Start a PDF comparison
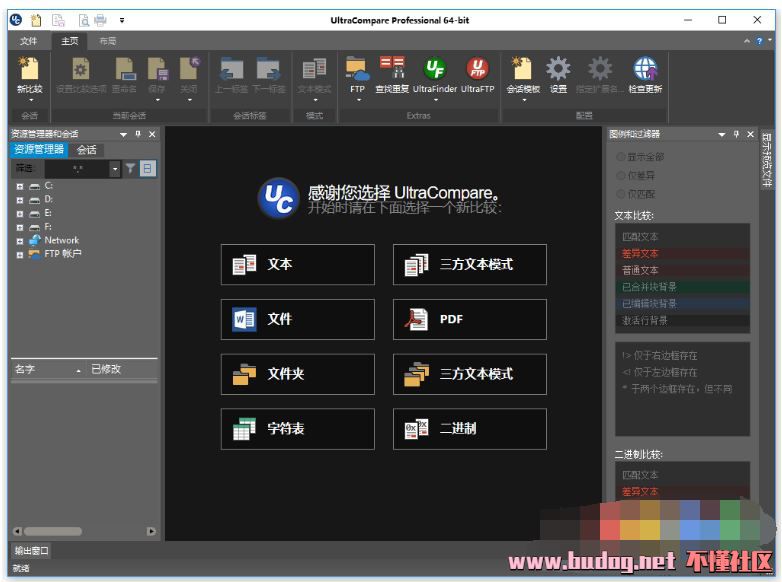 (470, 319)
